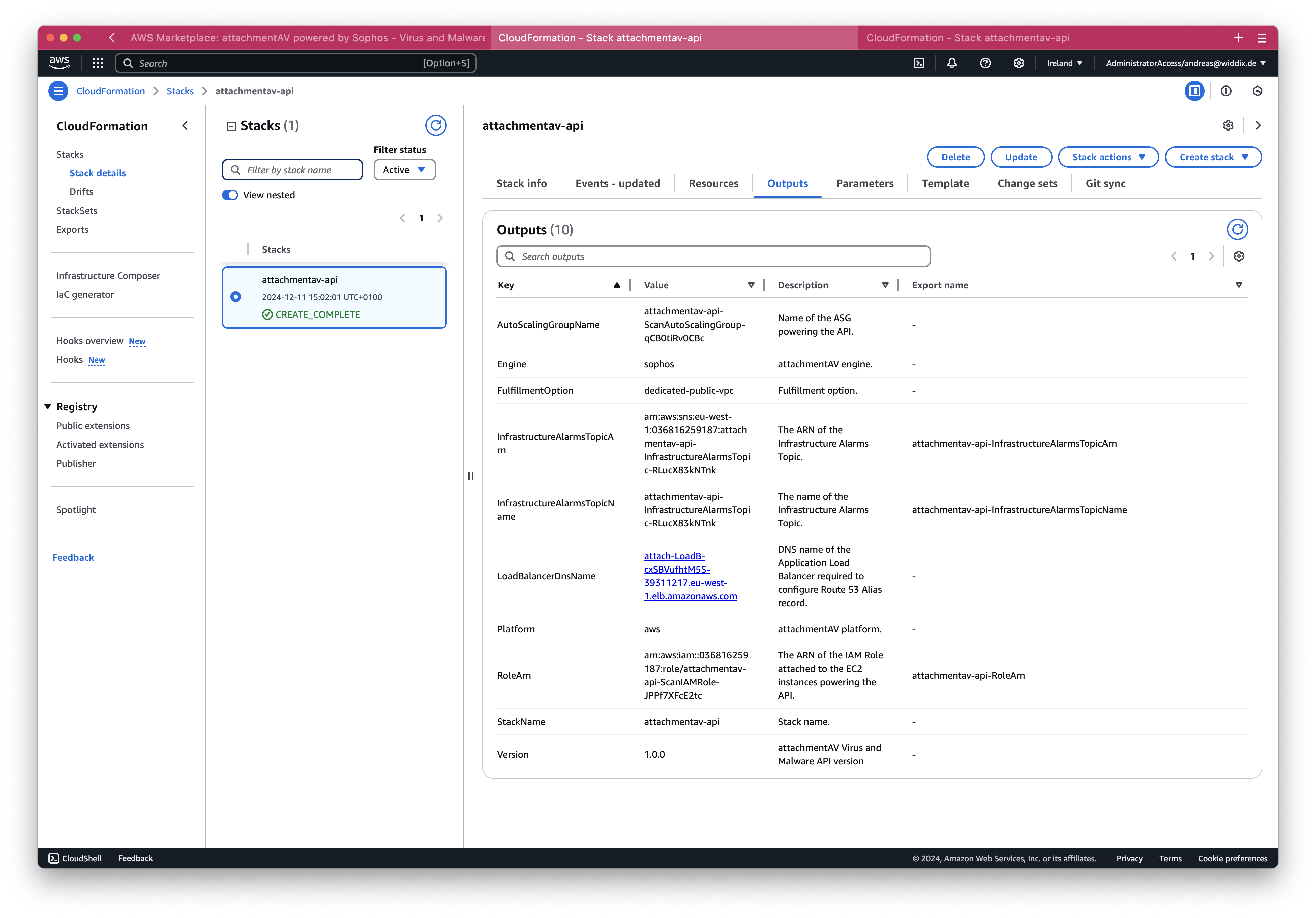Collapse the Registry section

pyautogui.click(x=48, y=407)
